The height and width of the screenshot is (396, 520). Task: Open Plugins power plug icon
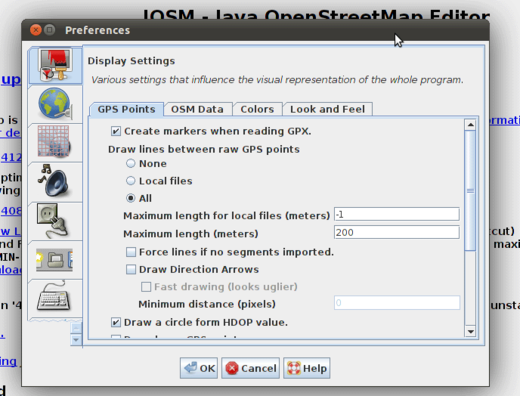coord(55,221)
